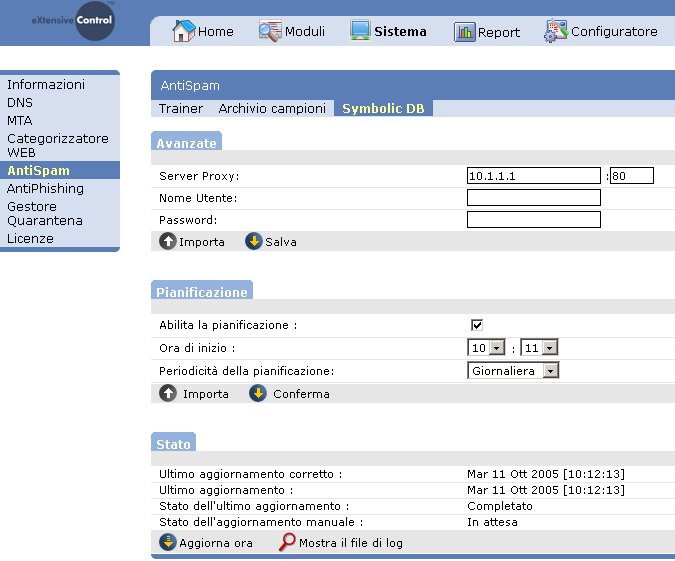Click the Home house icon
This screenshot has height=561, width=675.
pos(184,31)
